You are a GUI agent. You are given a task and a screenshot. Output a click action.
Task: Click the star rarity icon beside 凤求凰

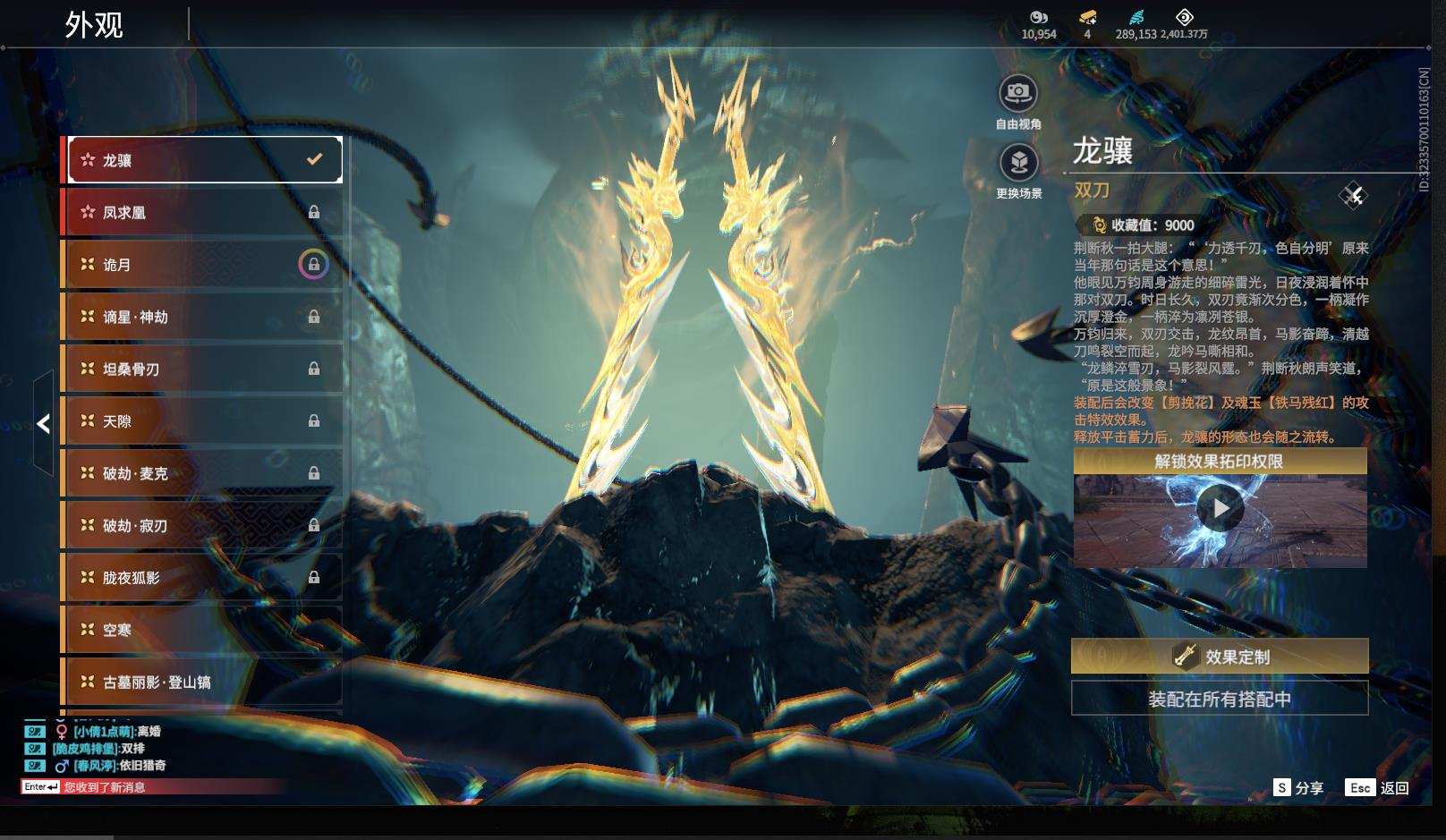point(88,212)
